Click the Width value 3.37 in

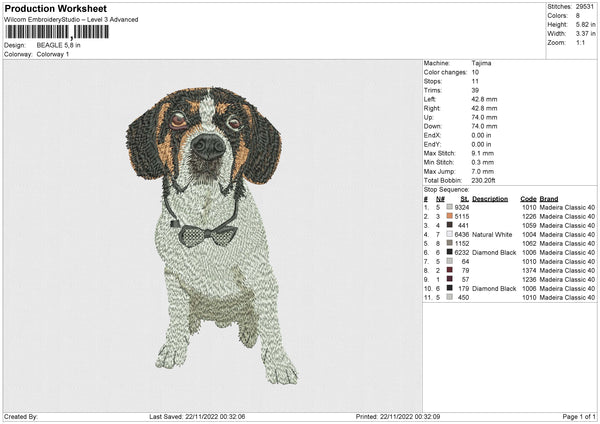click(x=585, y=34)
